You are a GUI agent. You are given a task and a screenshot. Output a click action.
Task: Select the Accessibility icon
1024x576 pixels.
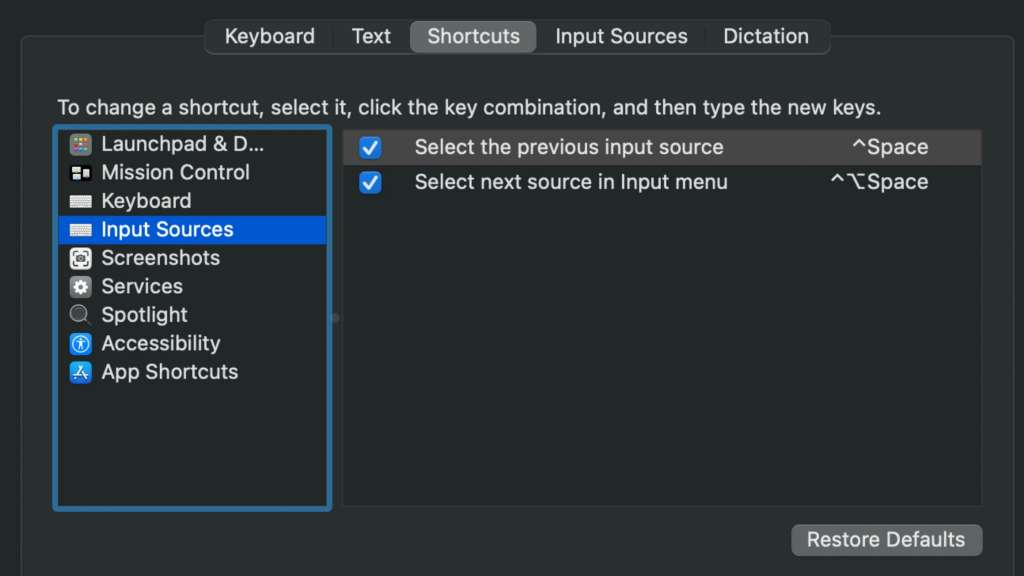[81, 344]
